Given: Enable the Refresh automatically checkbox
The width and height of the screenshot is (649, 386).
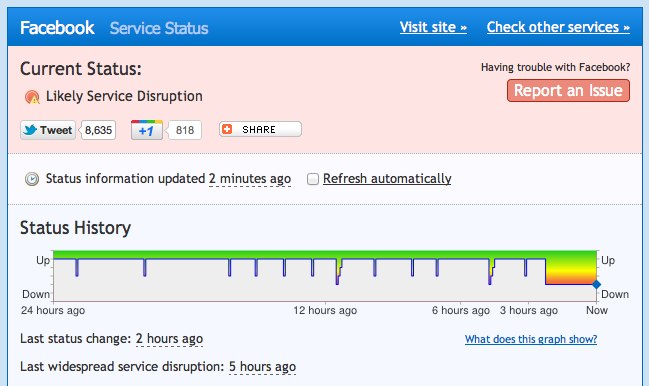Looking at the screenshot, I should coord(312,179).
